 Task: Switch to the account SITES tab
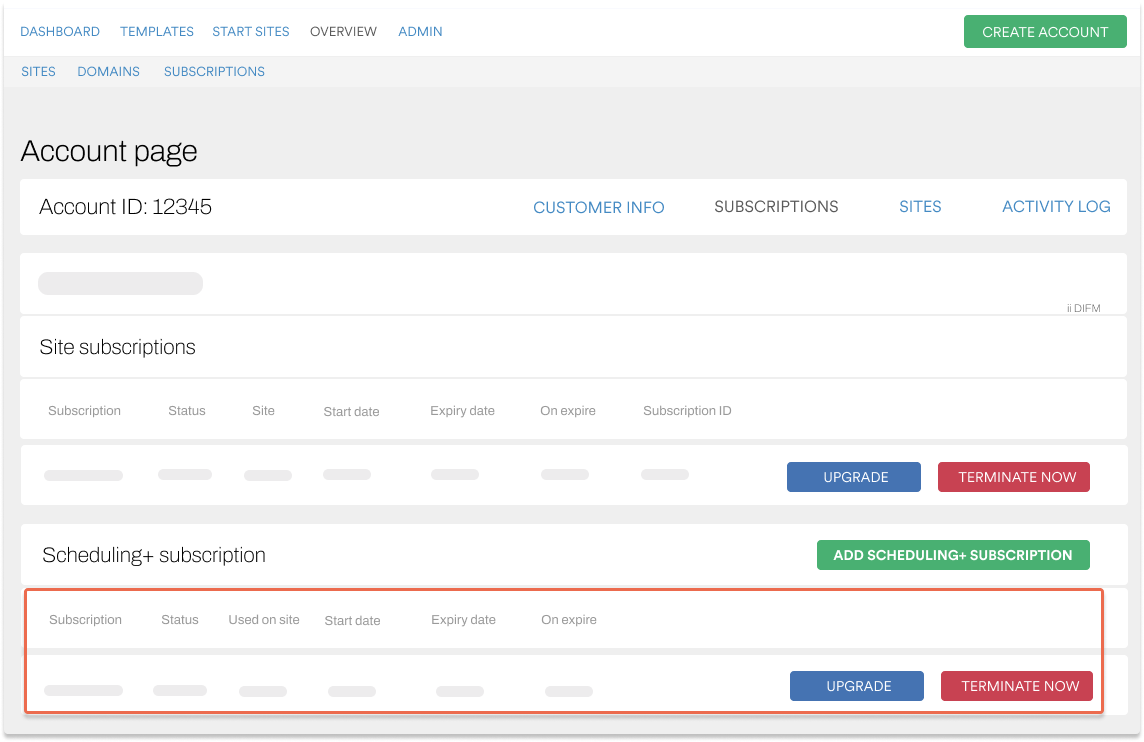[x=920, y=206]
